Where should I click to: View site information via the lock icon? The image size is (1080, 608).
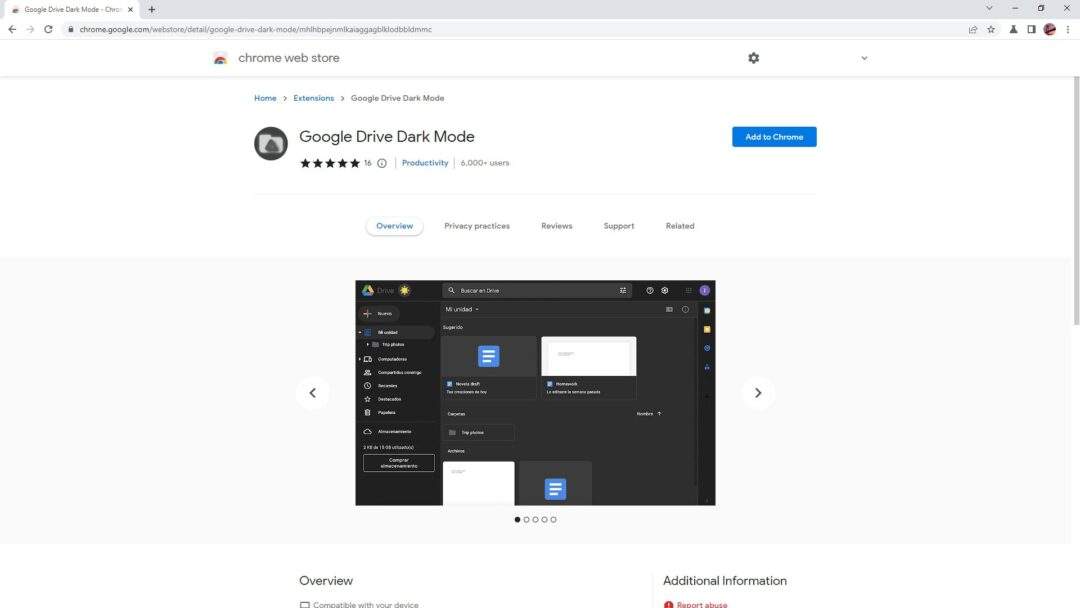70,30
